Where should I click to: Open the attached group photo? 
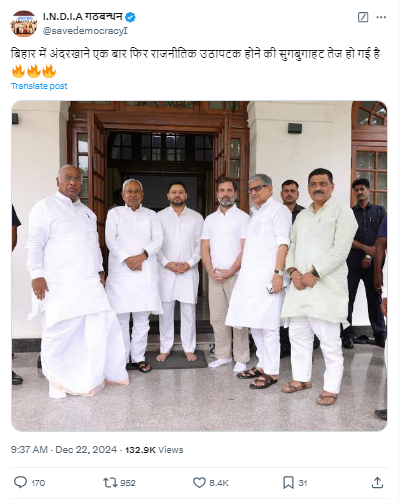tap(199, 266)
